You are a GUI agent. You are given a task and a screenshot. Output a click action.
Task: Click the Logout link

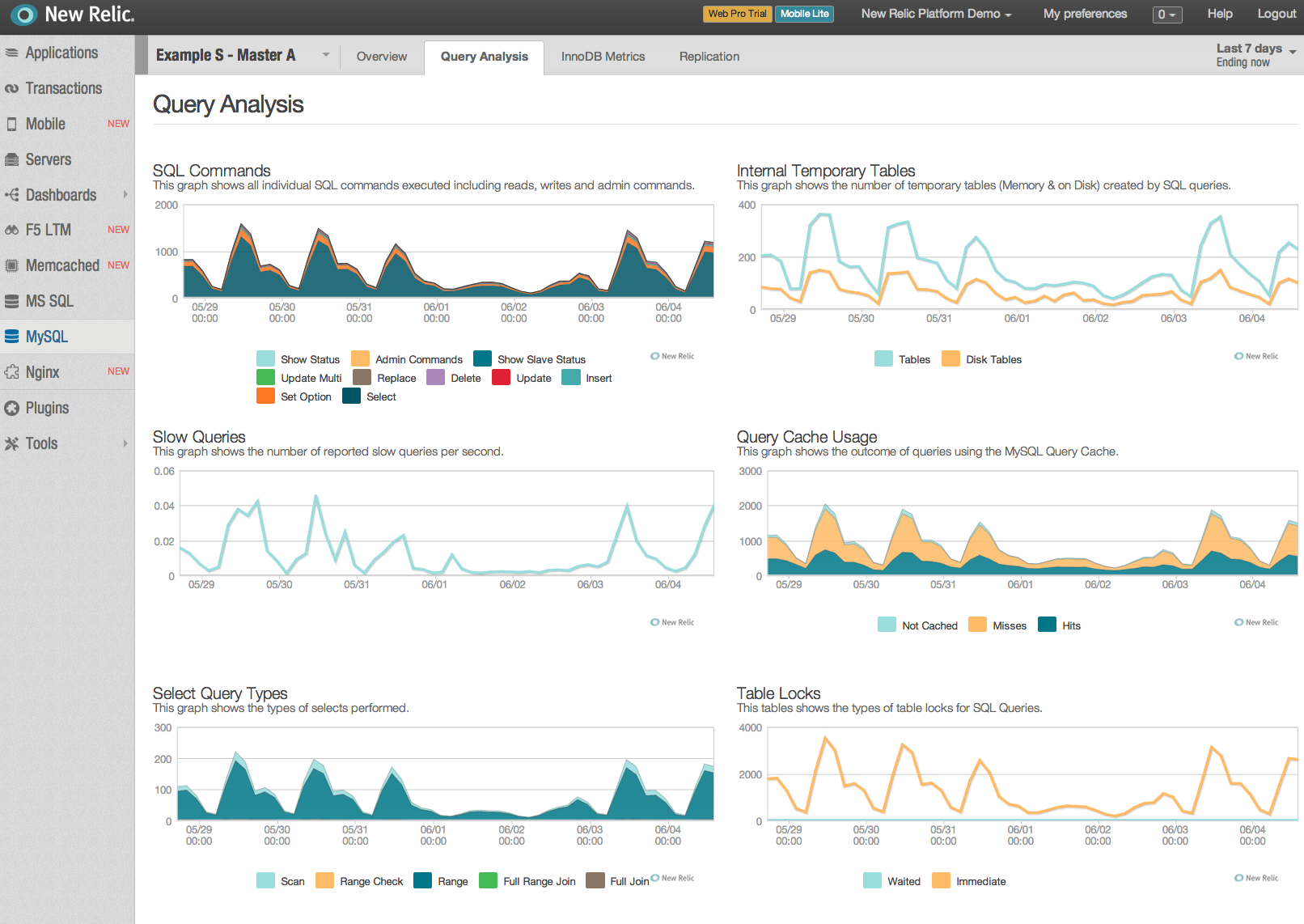click(1276, 14)
